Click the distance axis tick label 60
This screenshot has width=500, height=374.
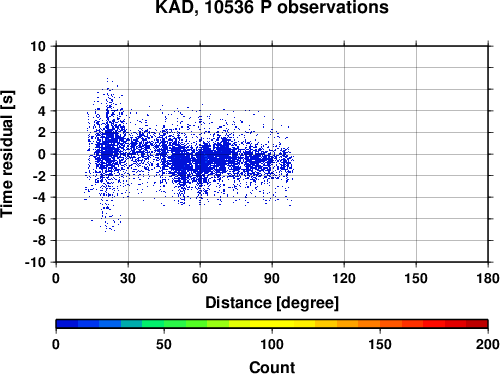tap(200, 278)
